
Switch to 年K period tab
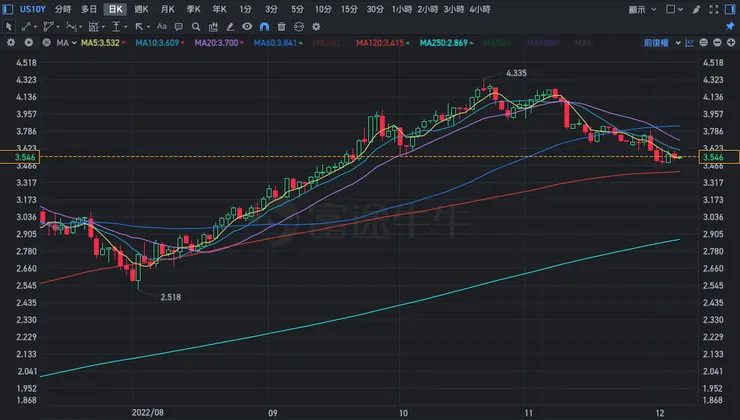(x=219, y=9)
